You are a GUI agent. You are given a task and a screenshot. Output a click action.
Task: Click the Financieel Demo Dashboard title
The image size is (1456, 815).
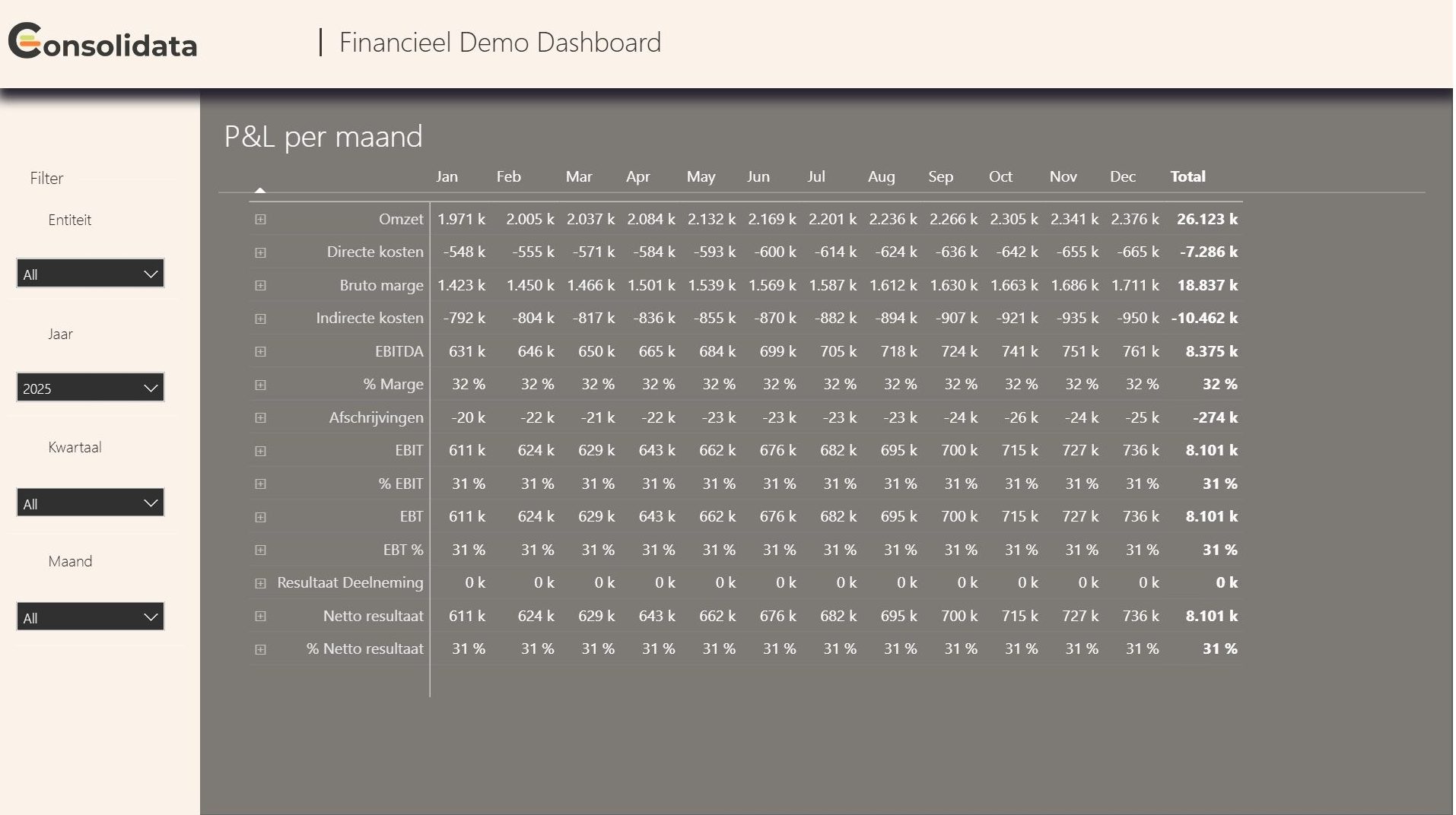[500, 43]
